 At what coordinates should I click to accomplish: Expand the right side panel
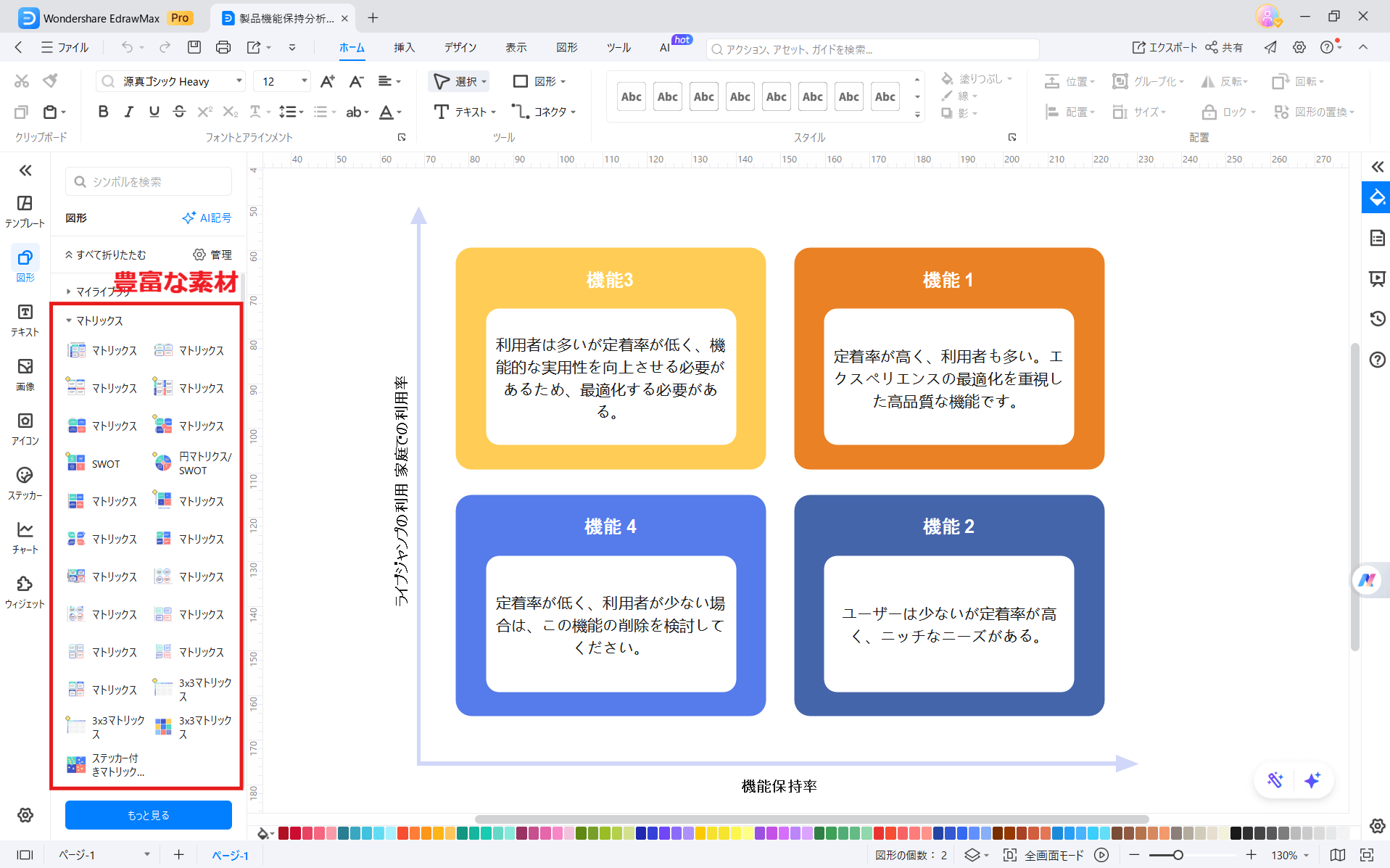(1378, 167)
